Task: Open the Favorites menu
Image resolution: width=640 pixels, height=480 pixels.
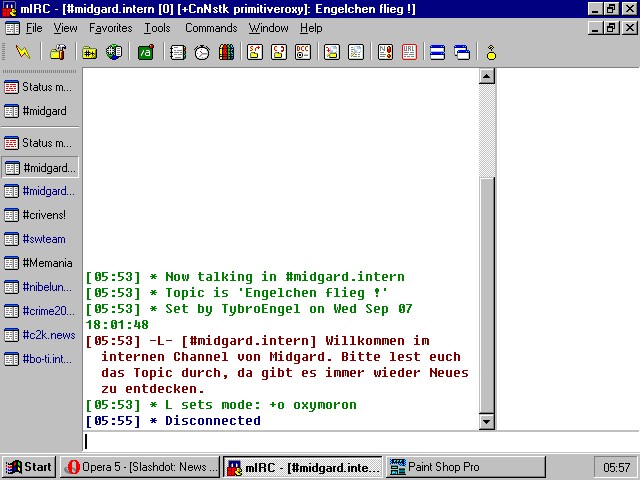Action: point(111,28)
